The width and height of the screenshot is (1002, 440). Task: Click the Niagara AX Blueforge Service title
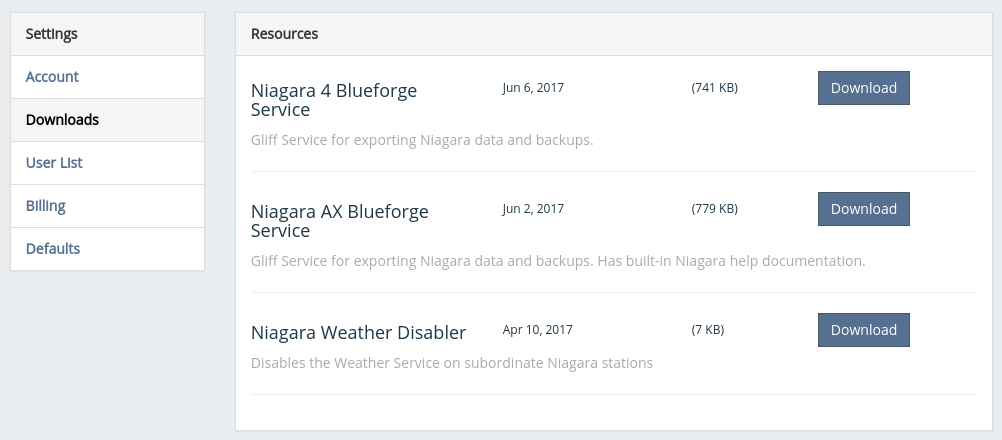pyautogui.click(x=339, y=220)
